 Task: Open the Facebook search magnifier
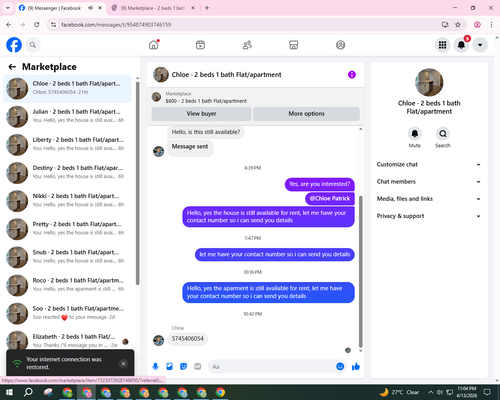point(33,45)
